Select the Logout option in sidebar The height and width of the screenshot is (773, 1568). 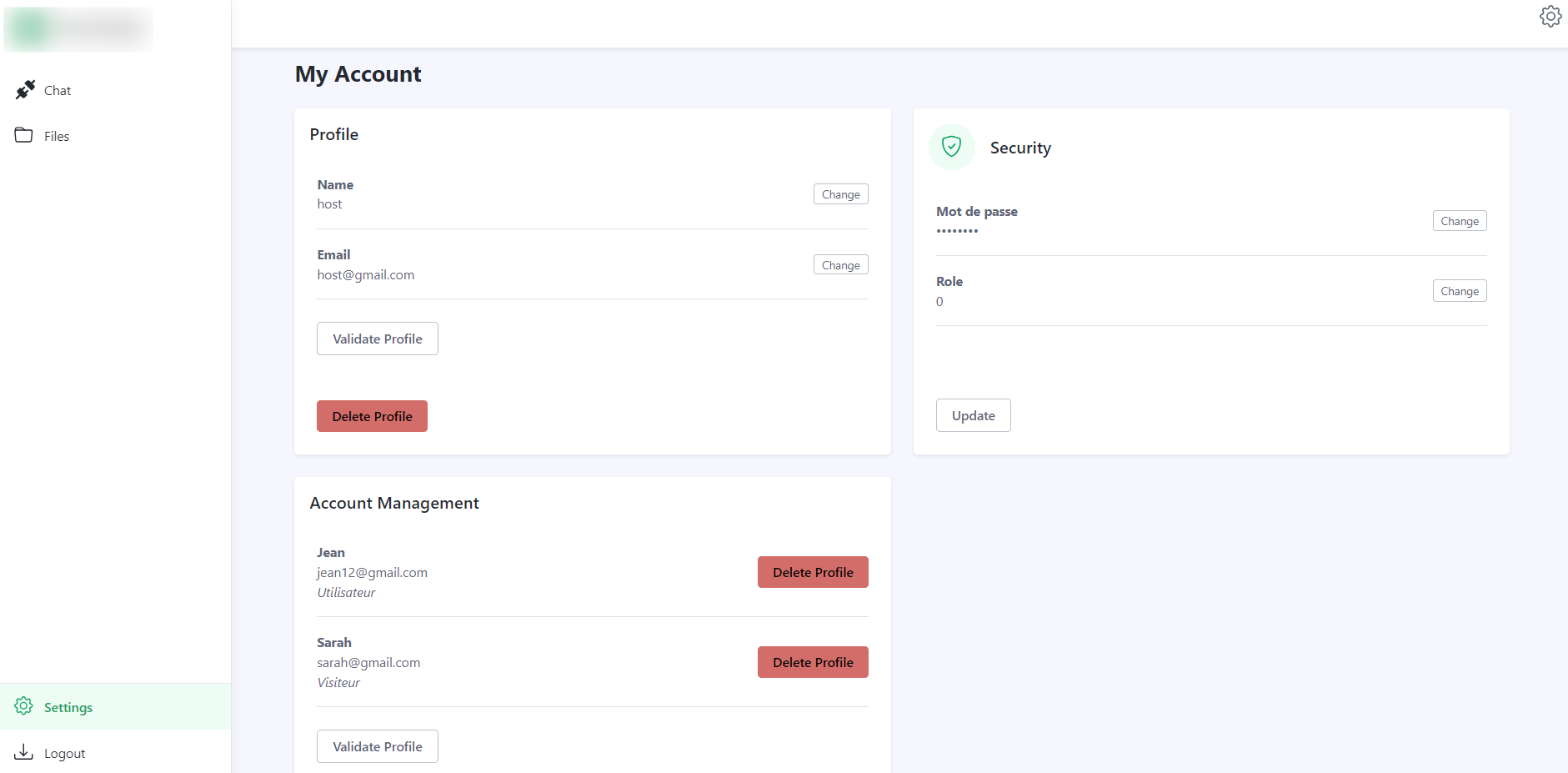65,754
